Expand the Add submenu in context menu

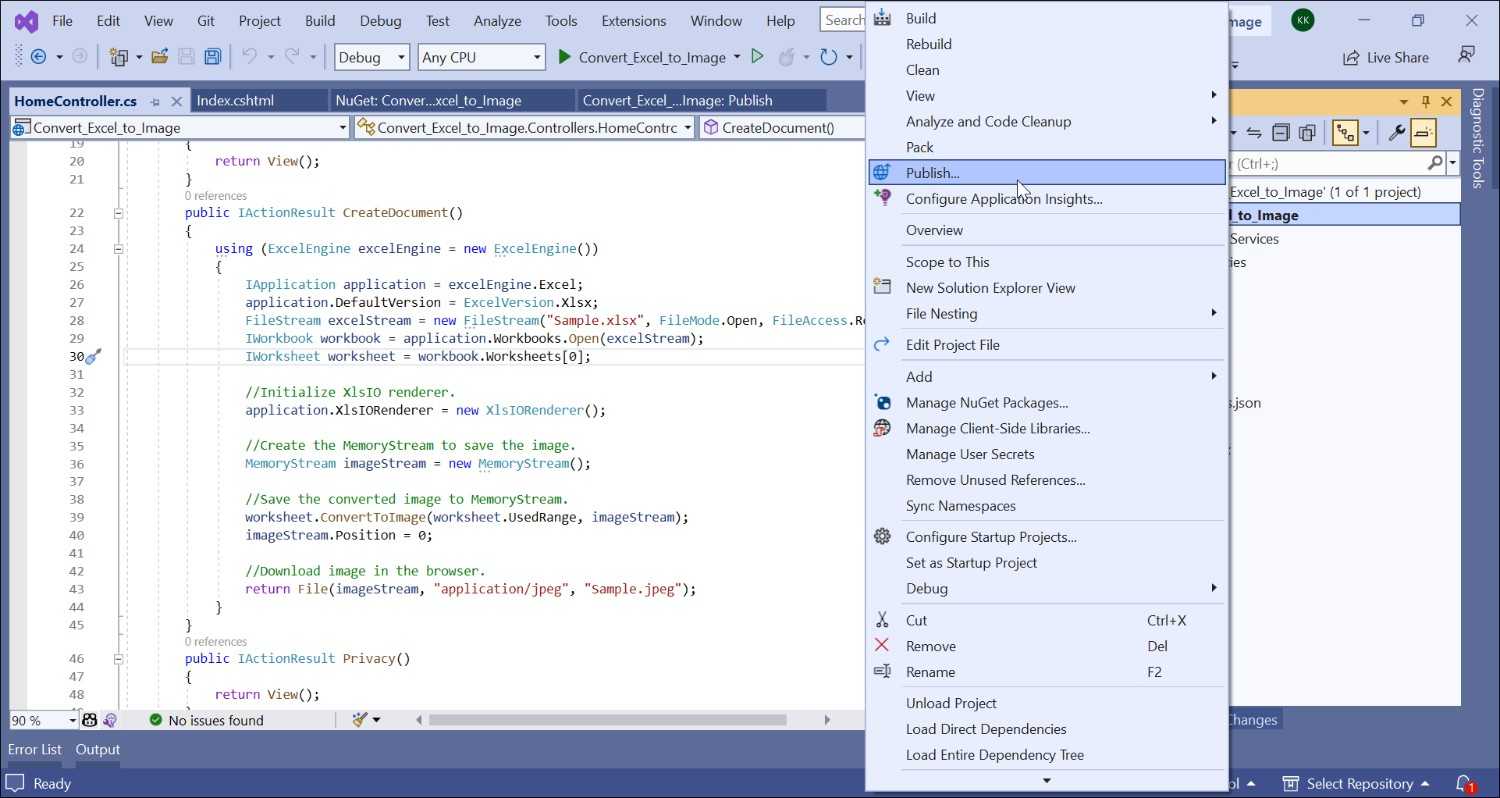tap(1046, 376)
